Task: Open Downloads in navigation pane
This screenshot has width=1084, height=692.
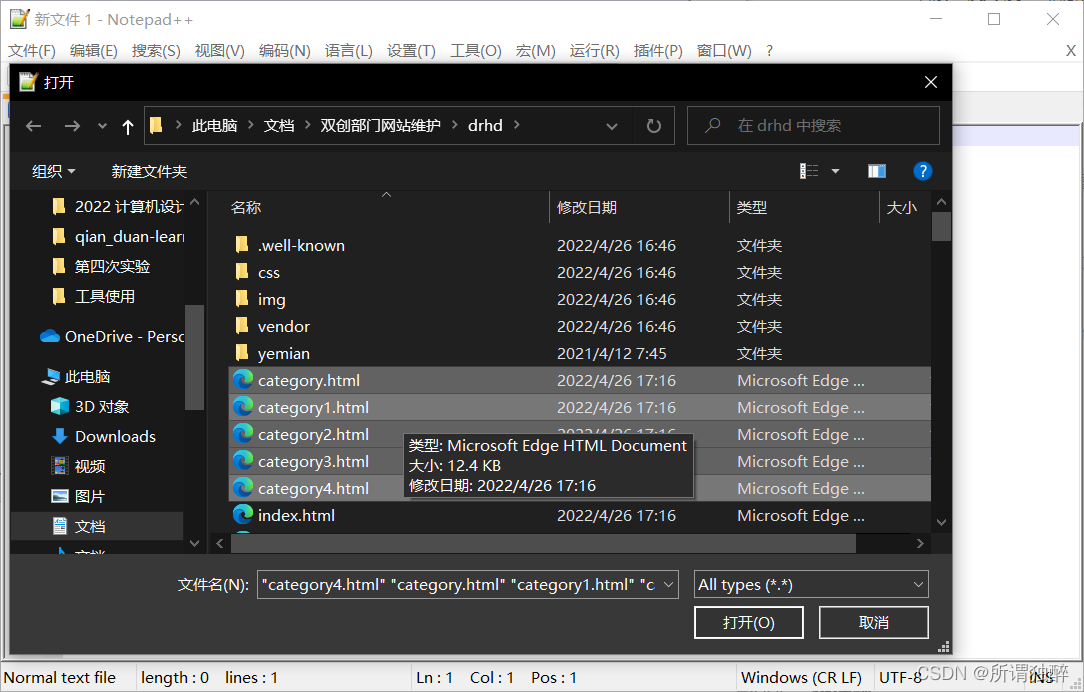Action: [x=104, y=436]
